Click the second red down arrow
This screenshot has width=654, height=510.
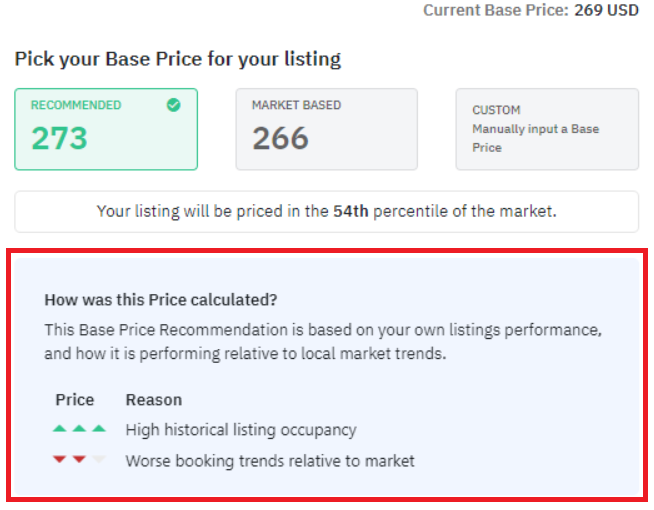coord(79,459)
